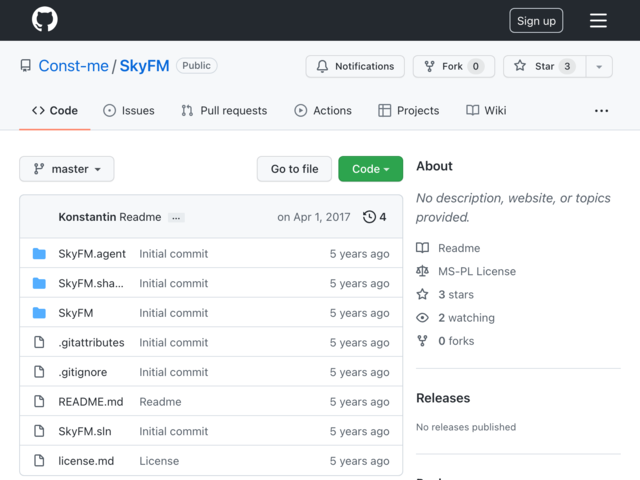Image resolution: width=640 pixels, height=480 pixels.
Task: Click the Sign up button
Action: [x=536, y=20]
